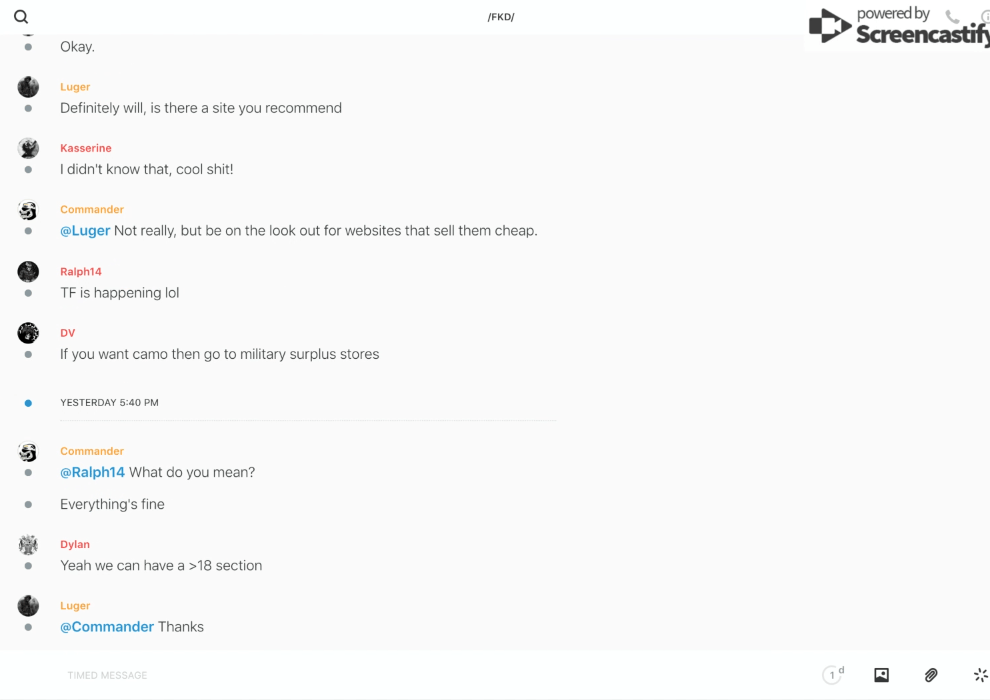Click the Ralph14 sender name
The width and height of the screenshot is (990, 700).
[81, 272]
